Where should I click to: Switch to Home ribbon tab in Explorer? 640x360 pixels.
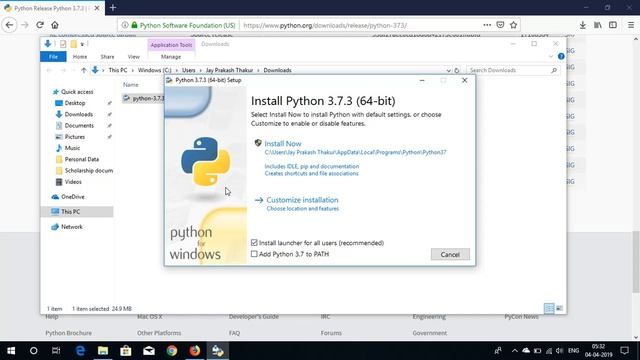[x=80, y=57]
